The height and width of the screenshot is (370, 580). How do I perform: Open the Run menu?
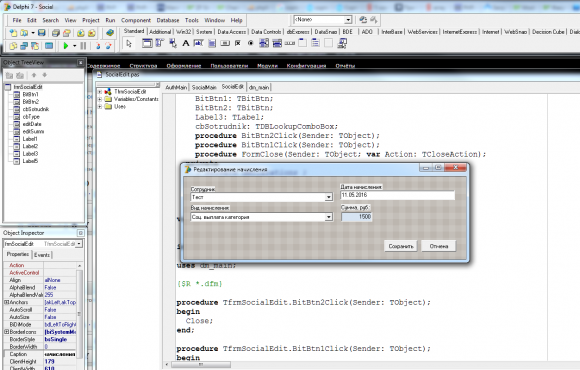pos(110,20)
